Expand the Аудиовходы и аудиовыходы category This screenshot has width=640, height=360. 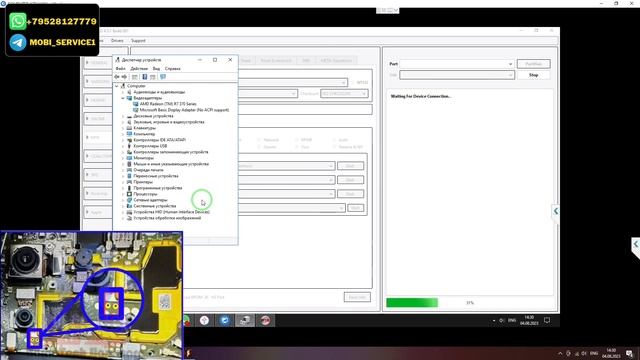[123, 92]
